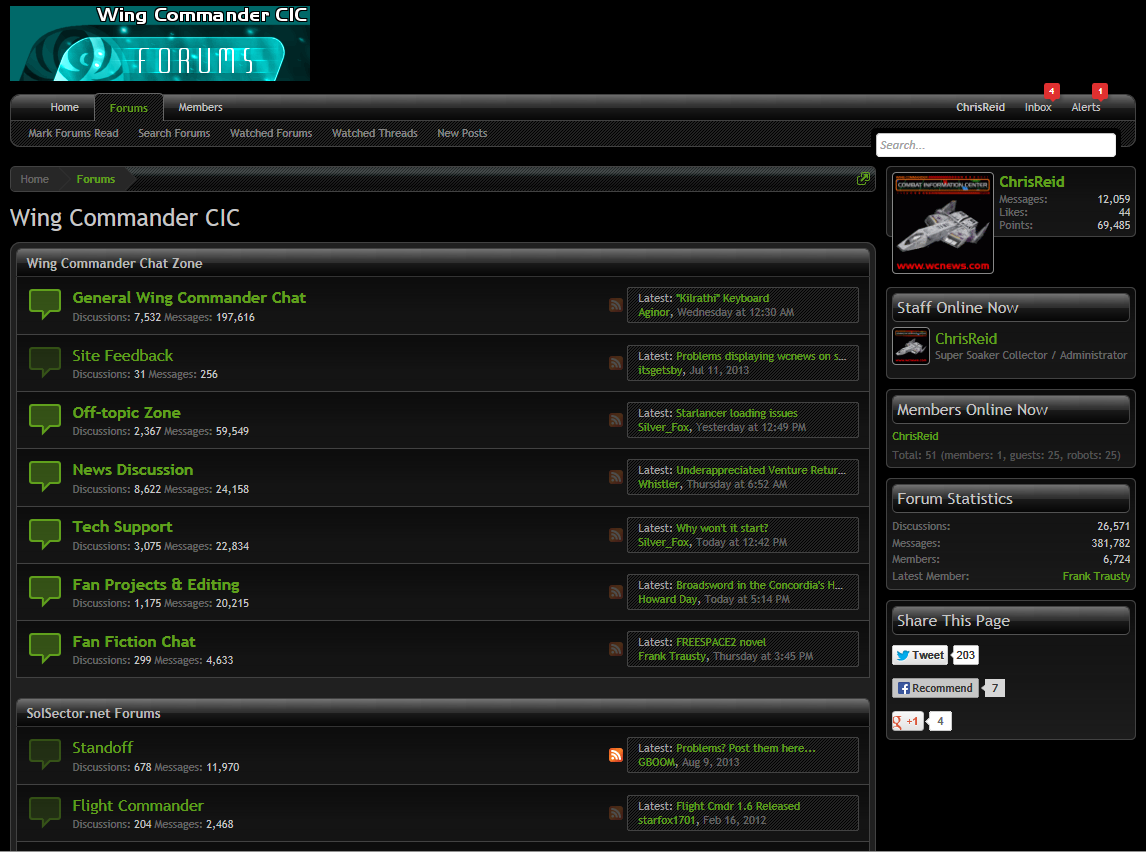
Task: Click into the Search input field
Action: (x=995, y=145)
